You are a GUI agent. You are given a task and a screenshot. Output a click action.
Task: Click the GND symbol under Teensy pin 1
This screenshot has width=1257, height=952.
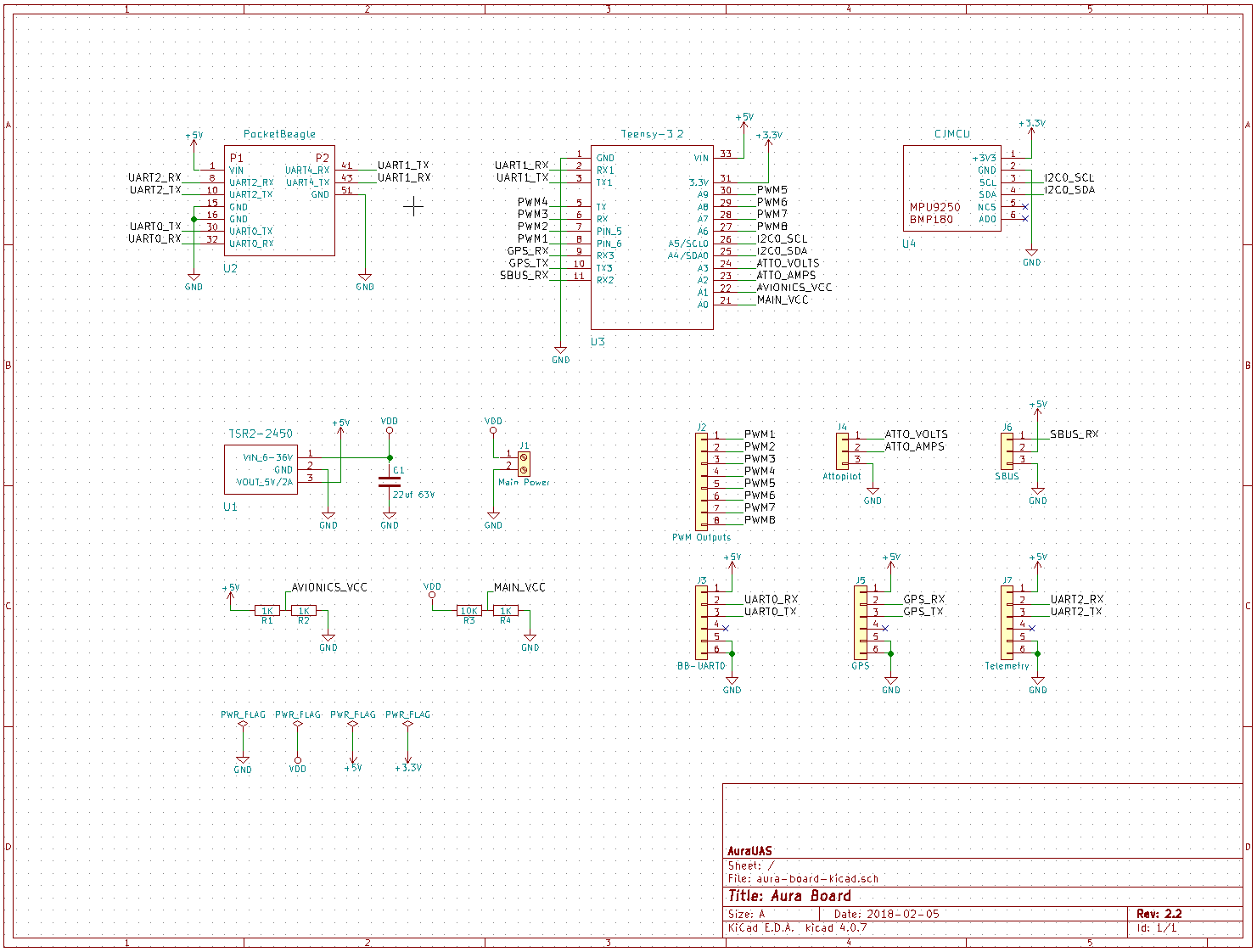tap(560, 355)
